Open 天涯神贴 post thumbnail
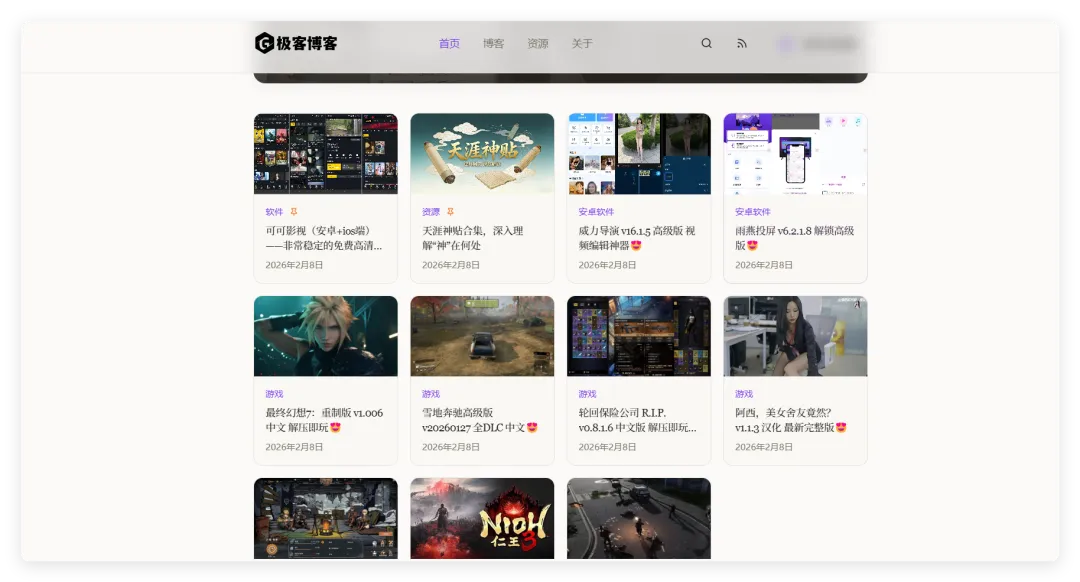The width and height of the screenshot is (1080, 582). (482, 154)
